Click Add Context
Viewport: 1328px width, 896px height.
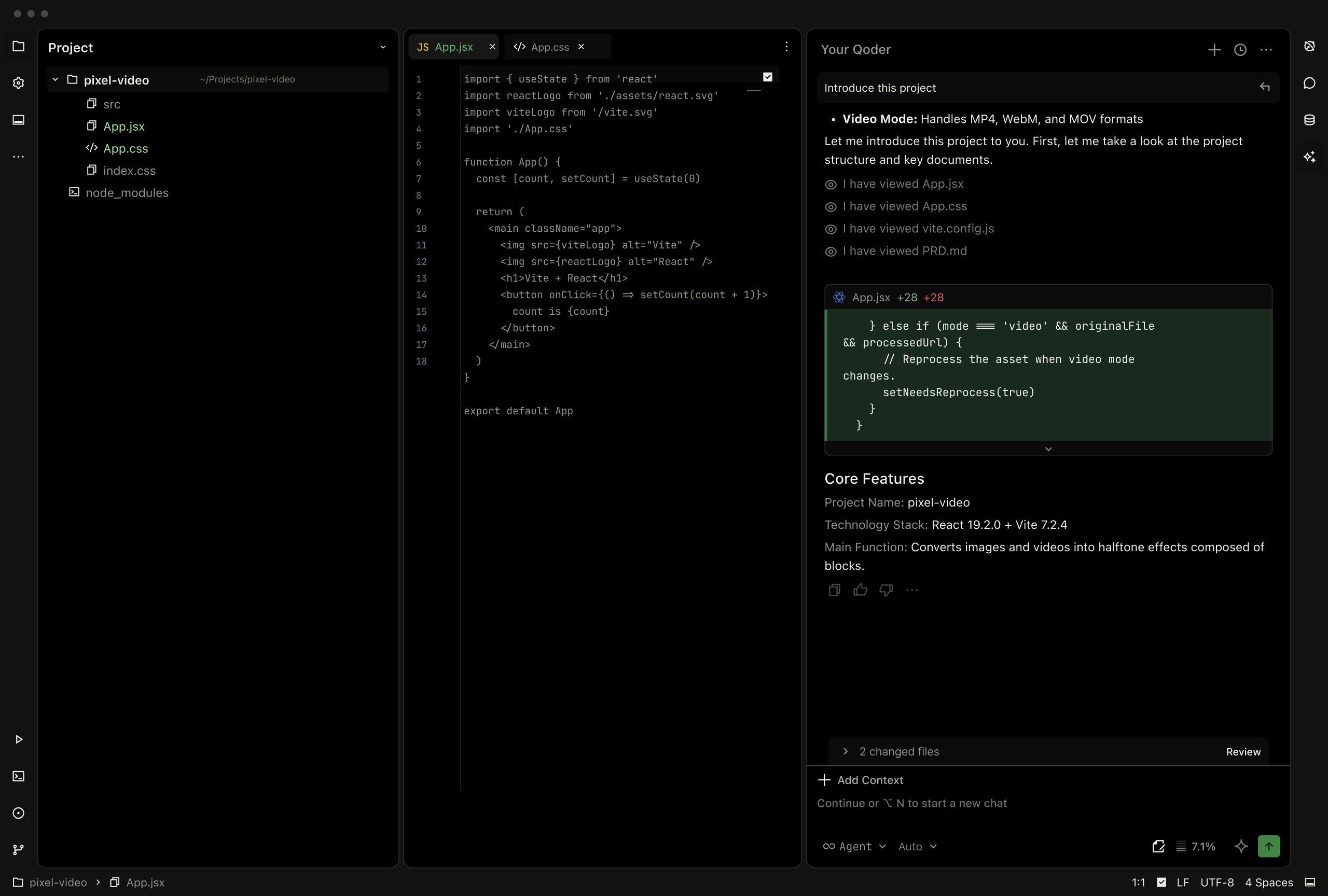[861, 780]
